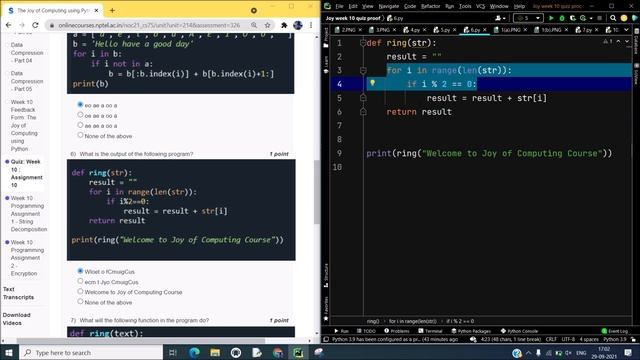The height and width of the screenshot is (360, 640).
Task: Open Search Everywhere magnifier in PyCharm
Action: tap(613, 18)
